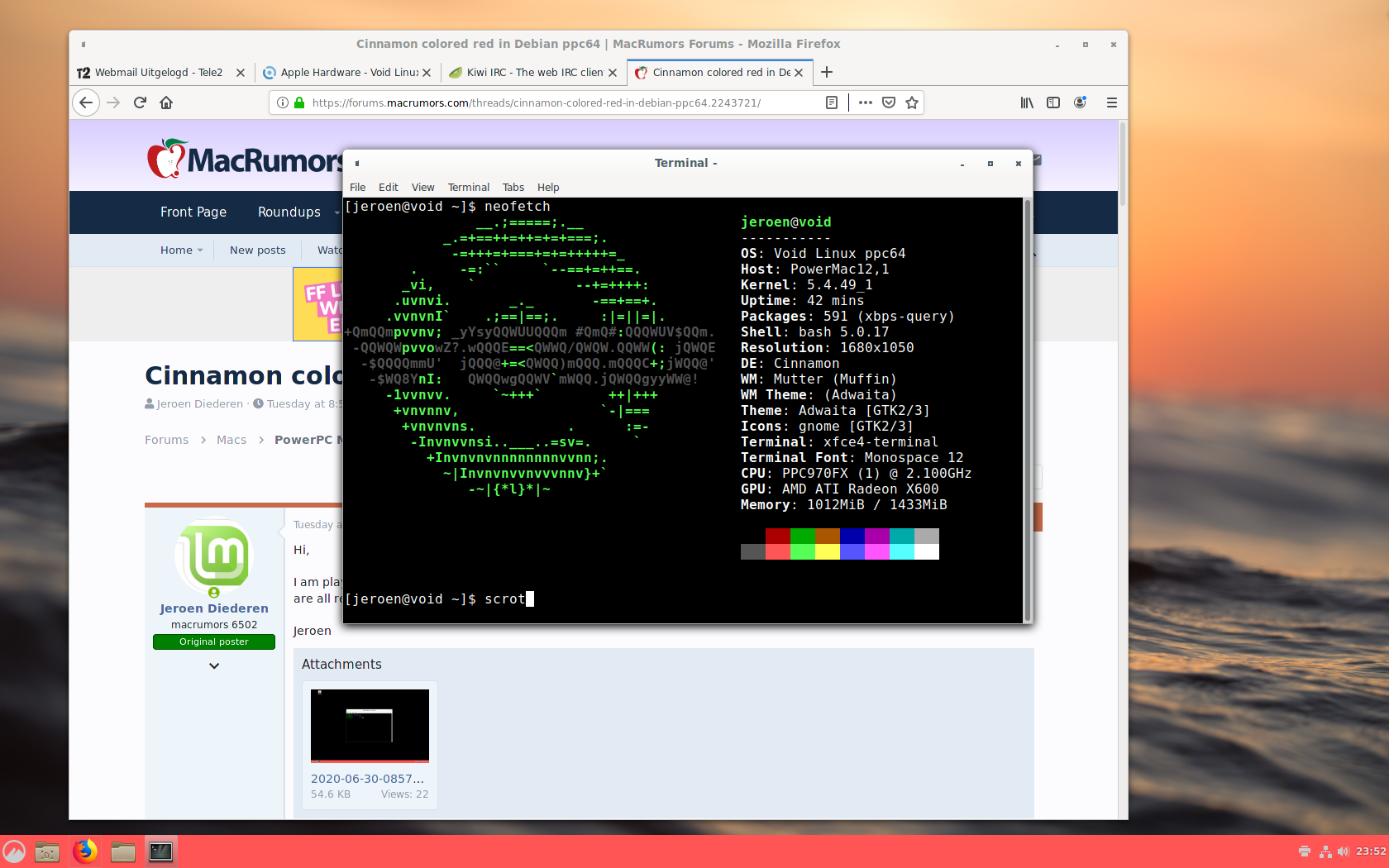Expand user details chevron under Original poster

point(214,665)
